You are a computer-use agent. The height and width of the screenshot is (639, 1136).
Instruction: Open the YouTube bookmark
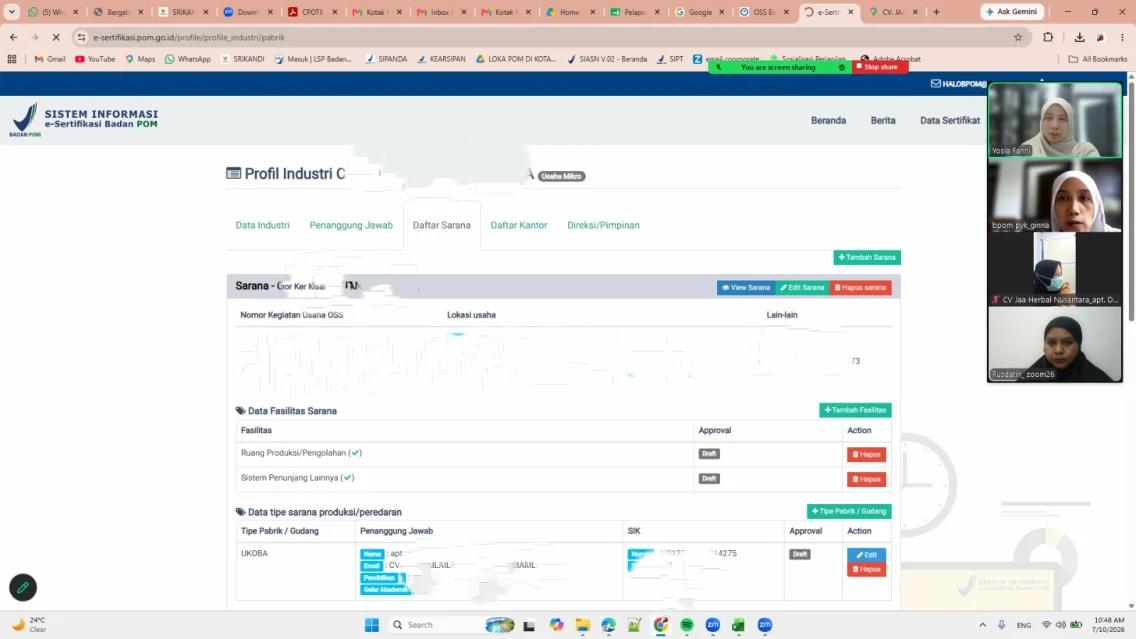[95, 59]
